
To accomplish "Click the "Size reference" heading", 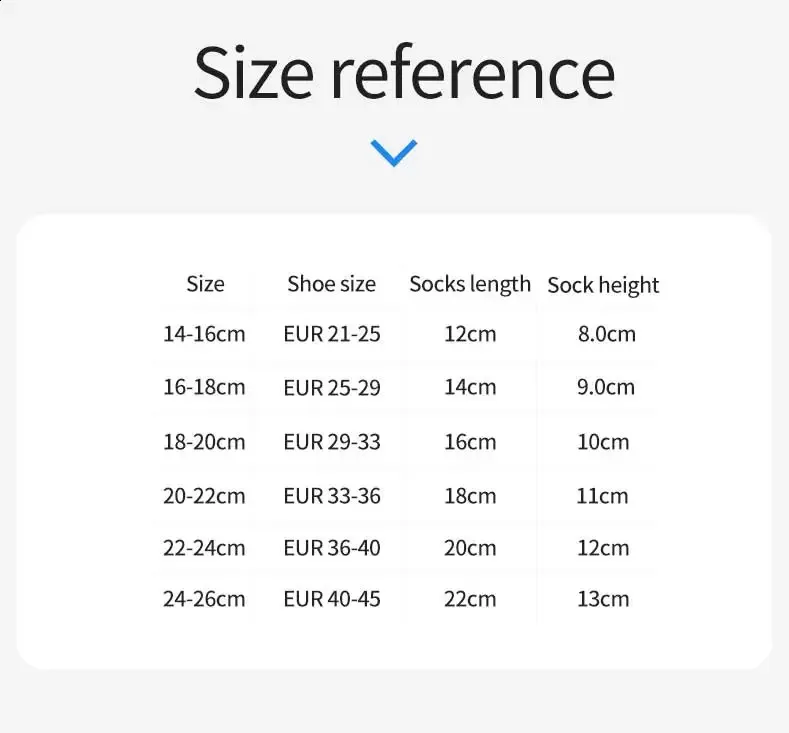I will tap(403, 72).
